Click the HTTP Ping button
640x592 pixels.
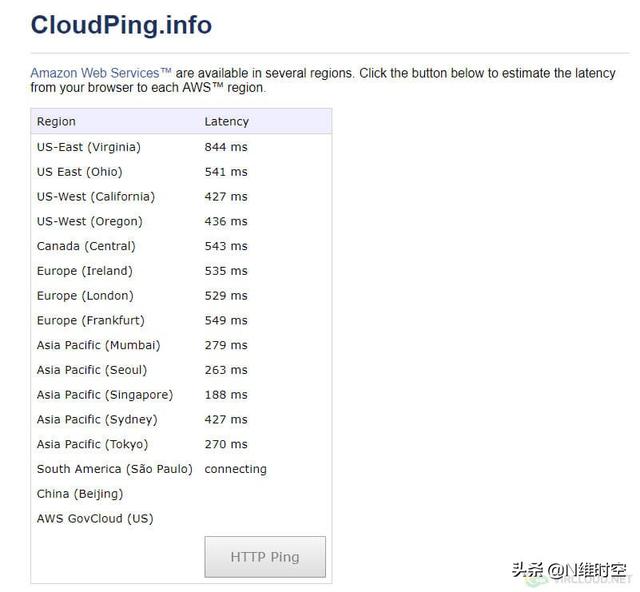(x=265, y=557)
